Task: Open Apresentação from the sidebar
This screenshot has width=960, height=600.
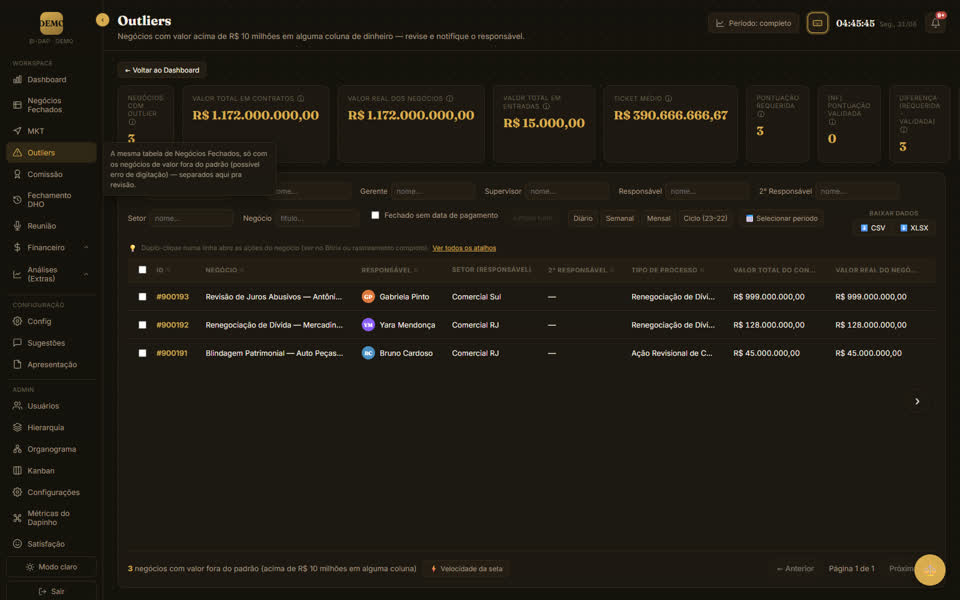Action: point(52,364)
